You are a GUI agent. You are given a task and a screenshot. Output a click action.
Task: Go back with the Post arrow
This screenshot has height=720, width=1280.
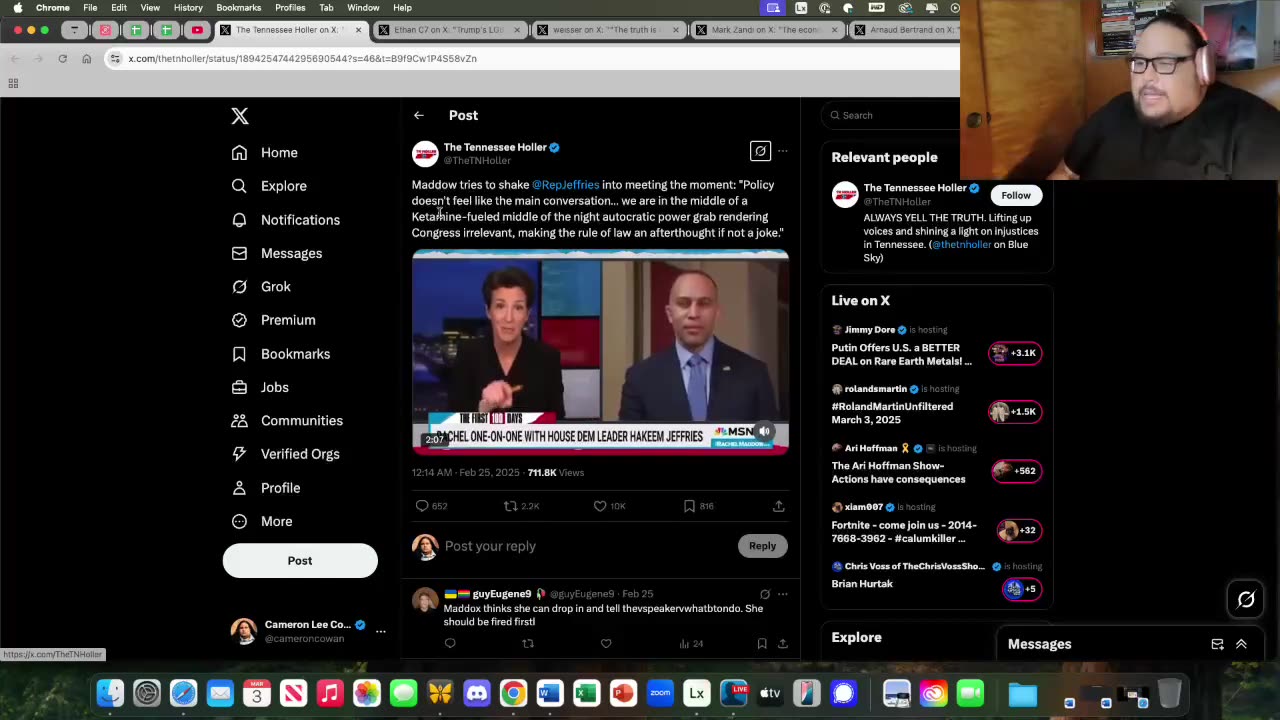(419, 115)
